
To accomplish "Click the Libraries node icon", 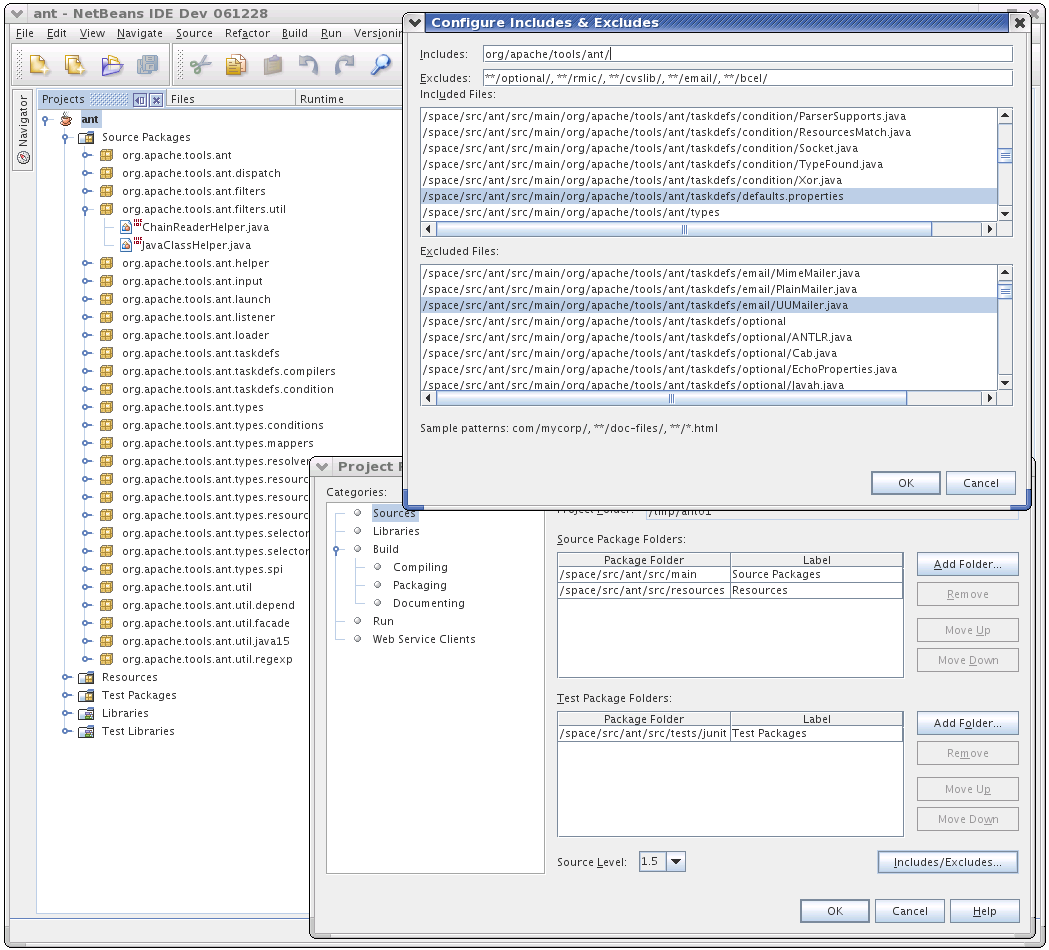I will pos(86,713).
